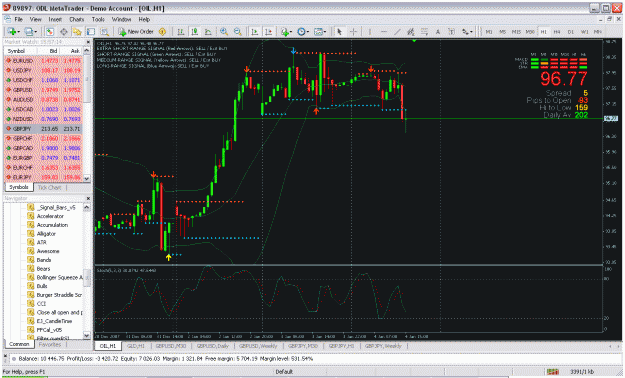Screen dimensions: 625x378
Task: Open the GBPJPY,Weekly chart tab
Action: (x=383, y=346)
